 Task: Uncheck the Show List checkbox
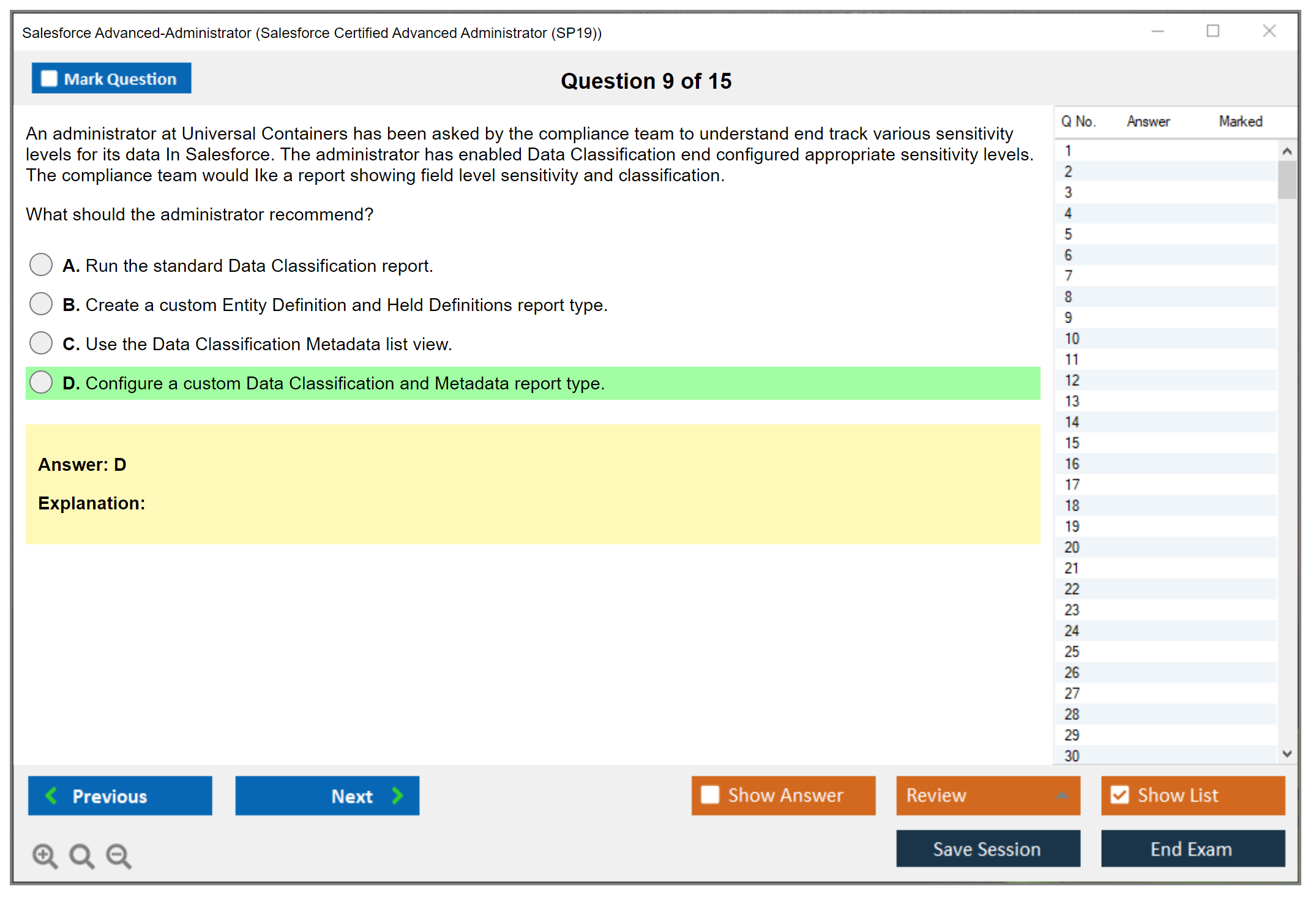(x=1120, y=795)
